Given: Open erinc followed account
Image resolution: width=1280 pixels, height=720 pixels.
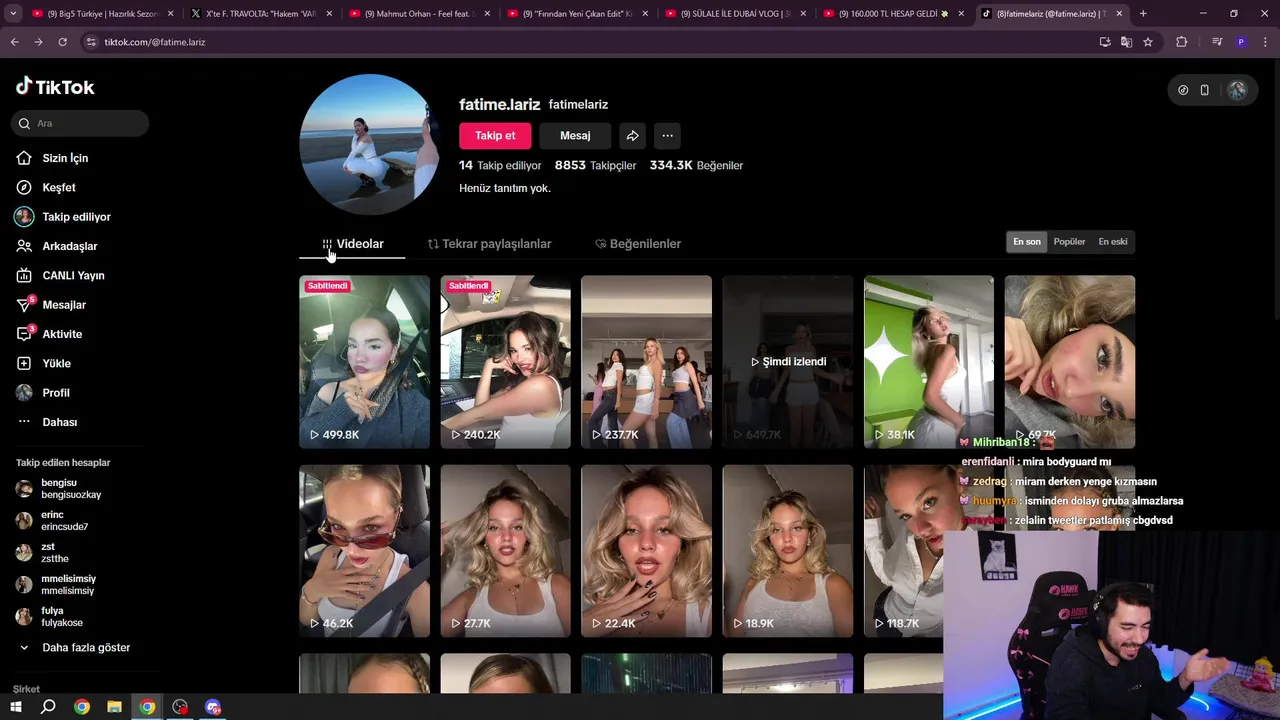Looking at the screenshot, I should pyautogui.click(x=54, y=521).
